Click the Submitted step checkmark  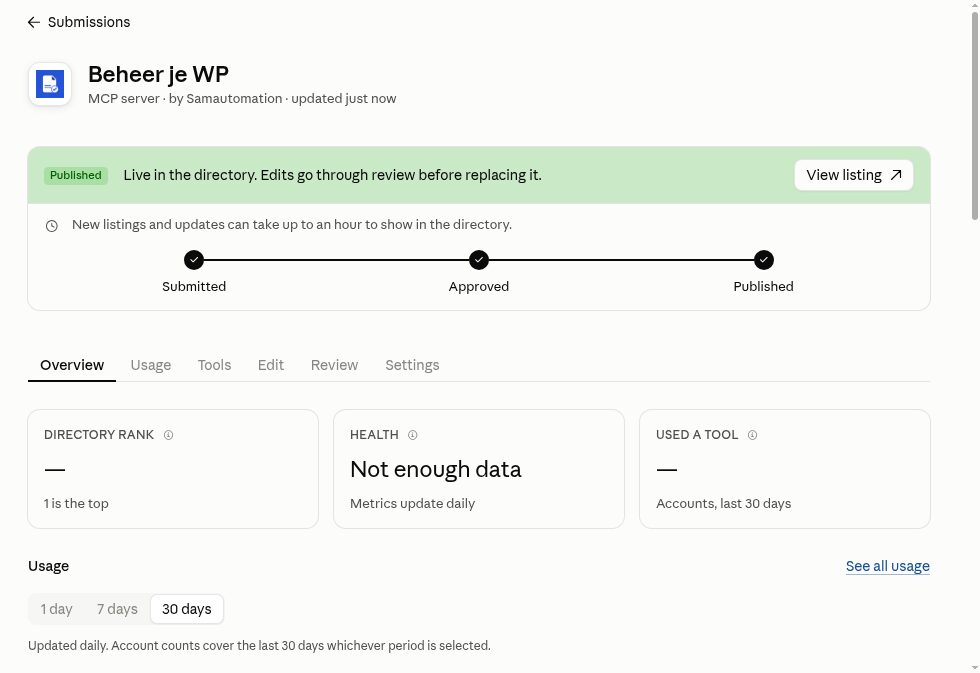coord(194,260)
